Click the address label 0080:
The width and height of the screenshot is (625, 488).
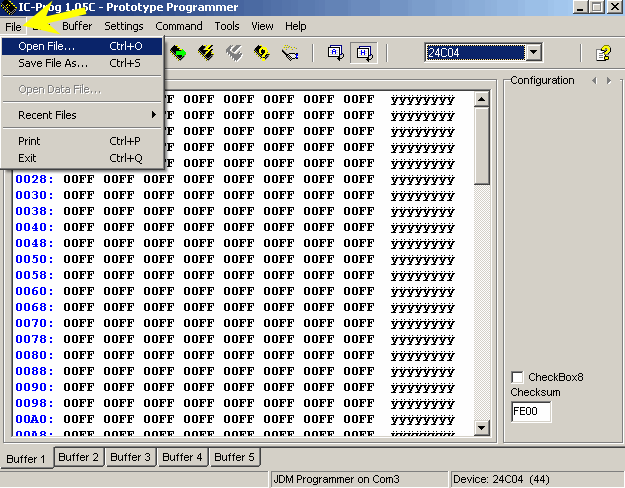tap(34, 355)
